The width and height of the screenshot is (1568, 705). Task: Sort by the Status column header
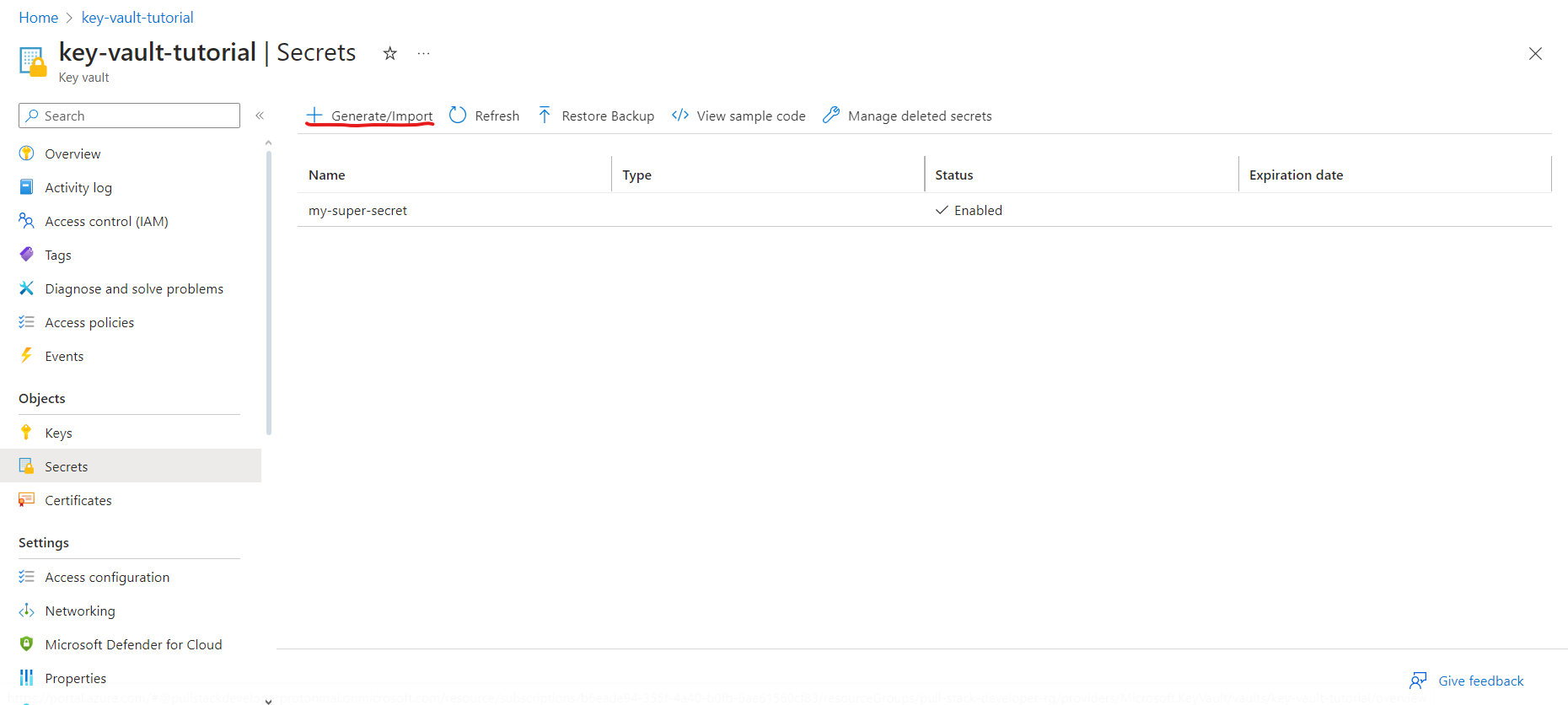click(x=954, y=175)
